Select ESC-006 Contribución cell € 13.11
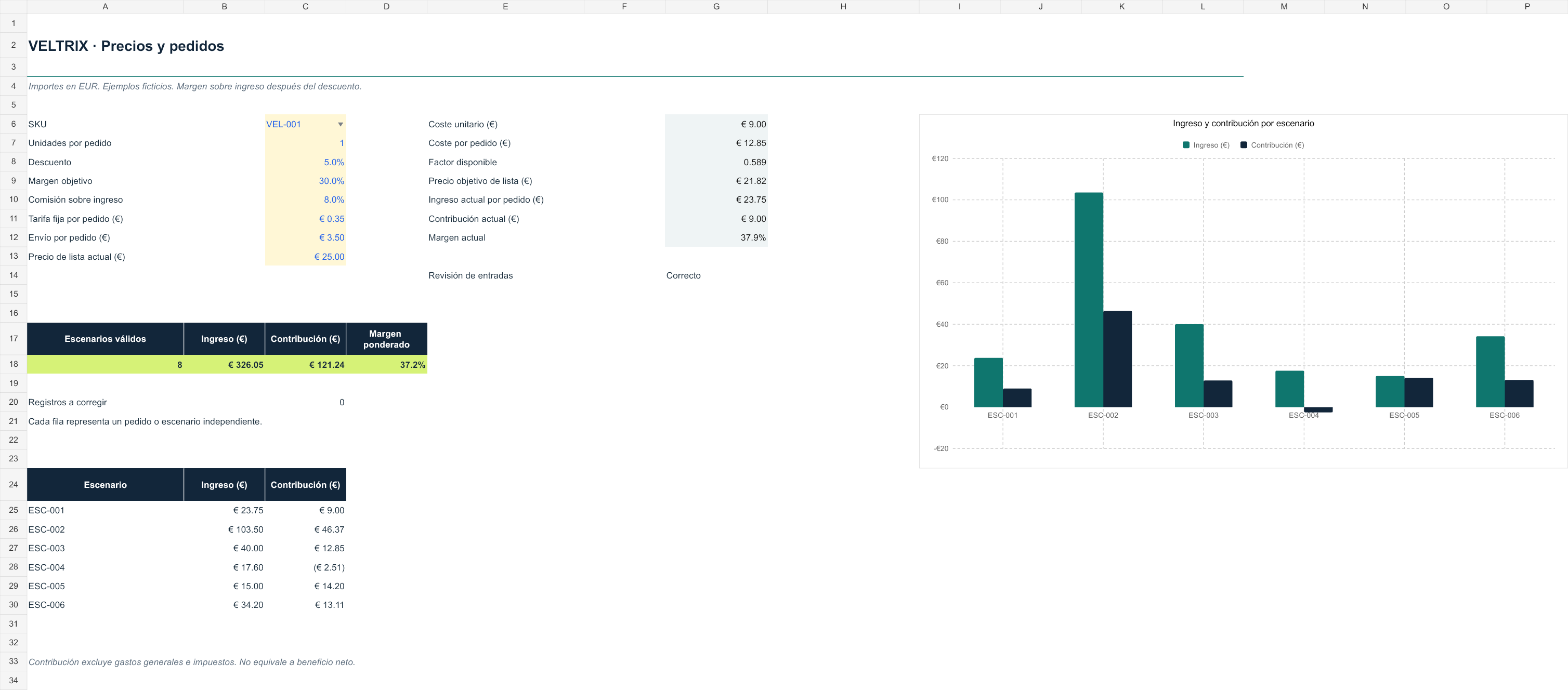This screenshot has height=690, width=1568. pyautogui.click(x=306, y=605)
